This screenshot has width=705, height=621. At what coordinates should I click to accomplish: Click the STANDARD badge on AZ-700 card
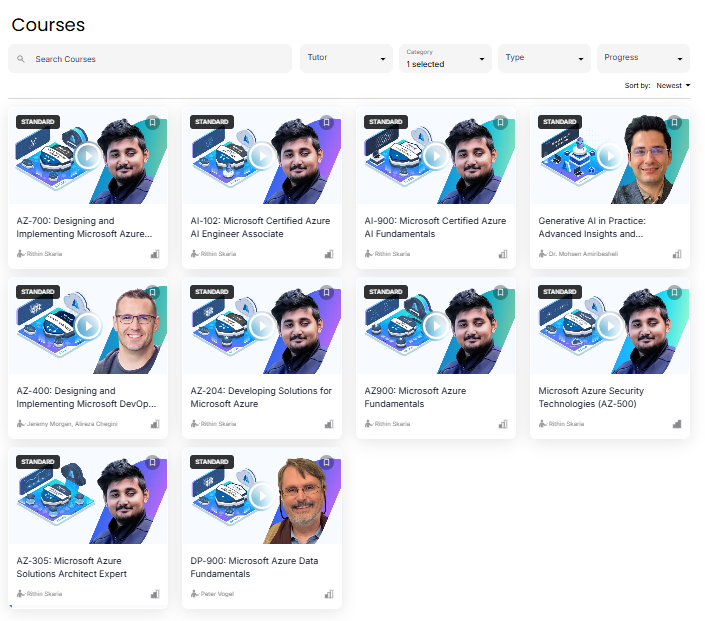click(x=38, y=122)
